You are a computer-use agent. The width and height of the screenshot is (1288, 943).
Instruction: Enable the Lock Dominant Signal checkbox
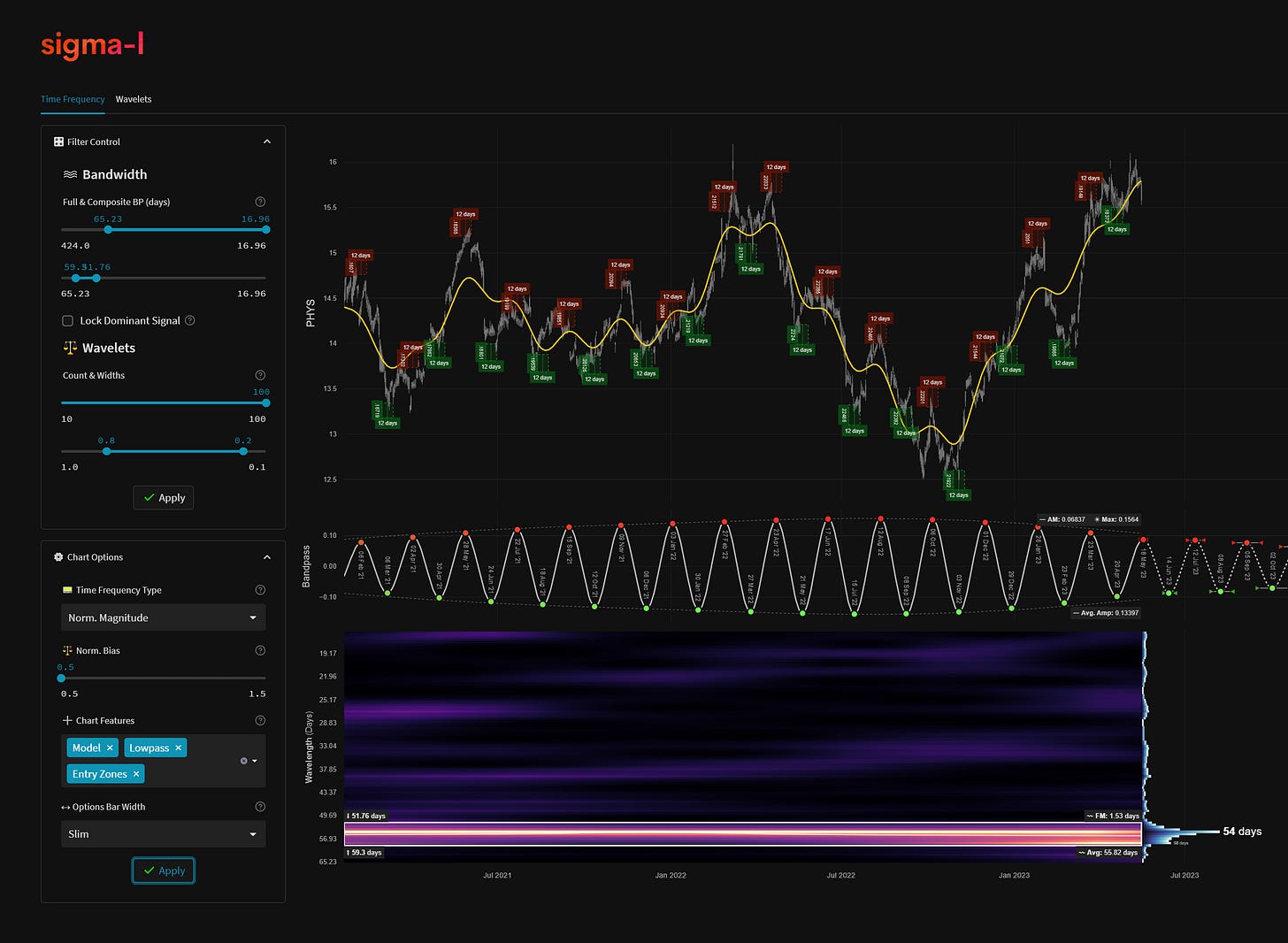tap(67, 320)
